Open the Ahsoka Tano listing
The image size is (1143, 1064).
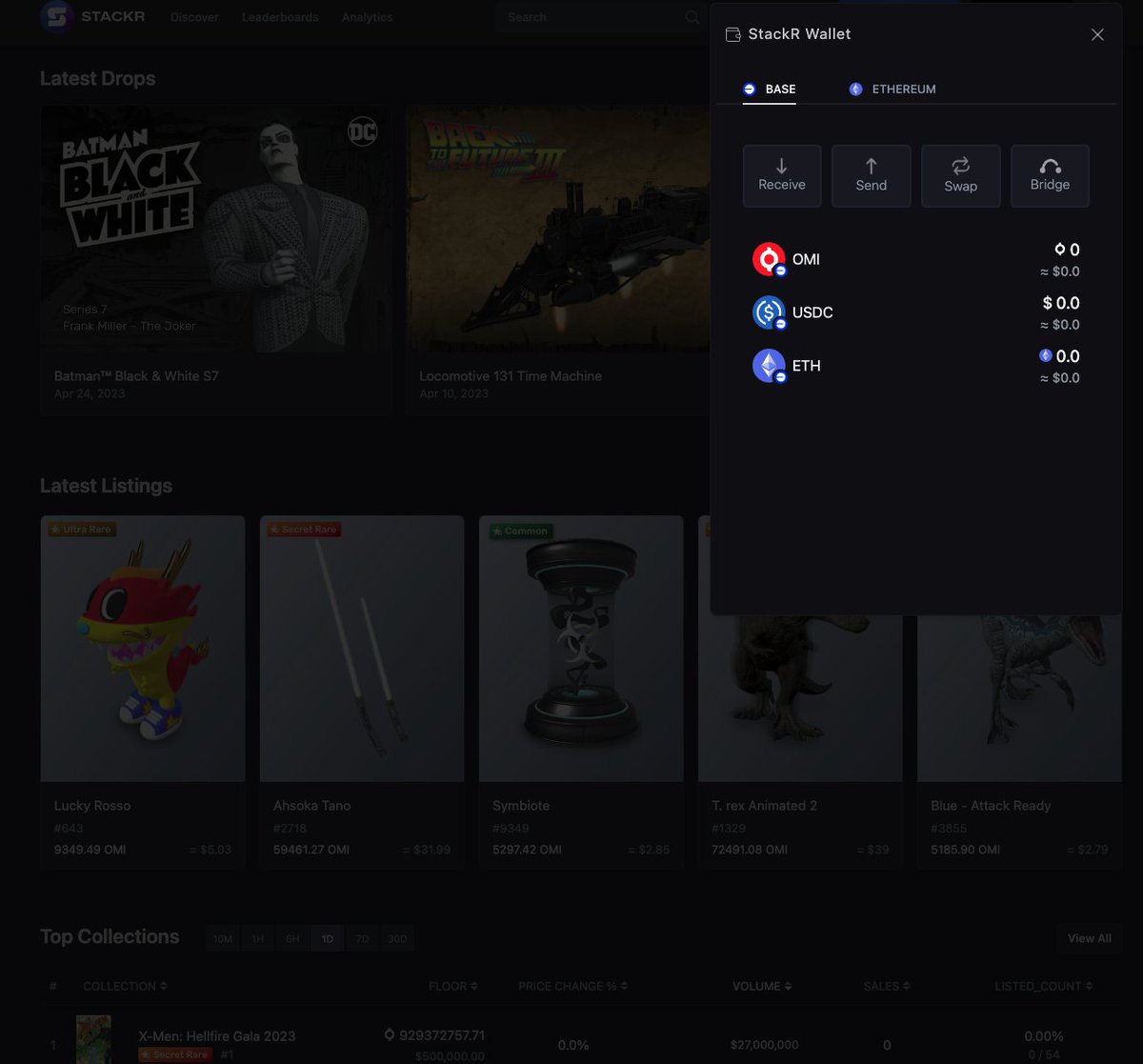point(362,693)
